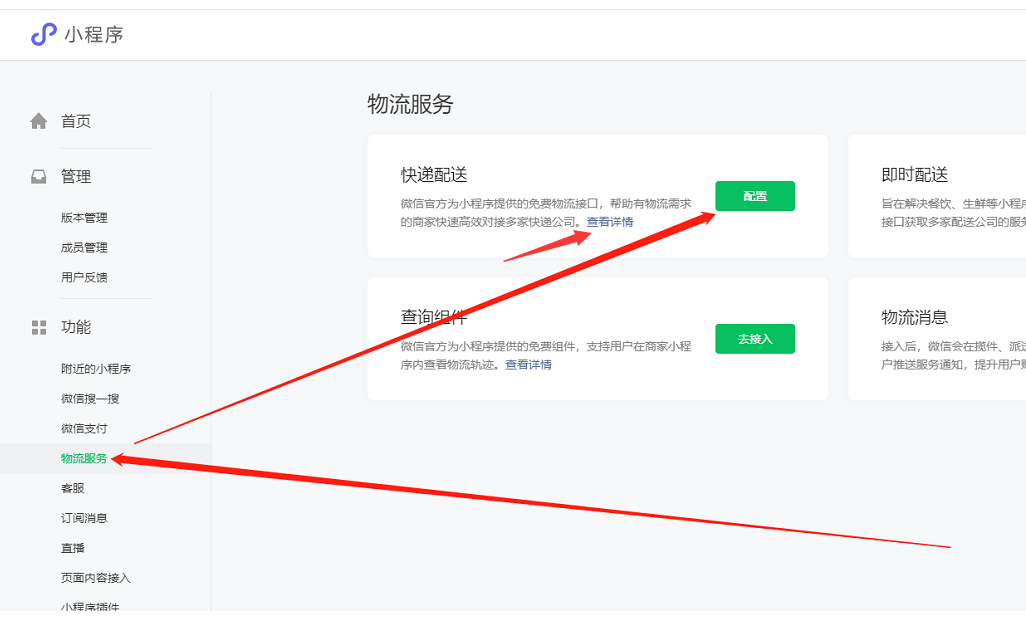Open 查看详情 link under 快递配送
The image size is (1026, 630).
(610, 222)
